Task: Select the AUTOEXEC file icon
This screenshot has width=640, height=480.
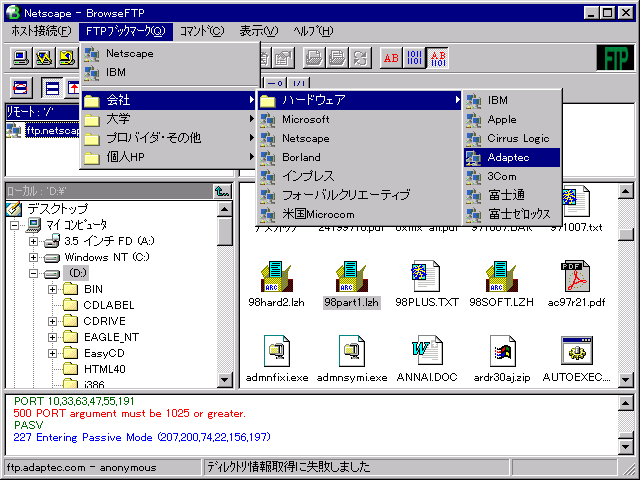Action: click(x=576, y=358)
